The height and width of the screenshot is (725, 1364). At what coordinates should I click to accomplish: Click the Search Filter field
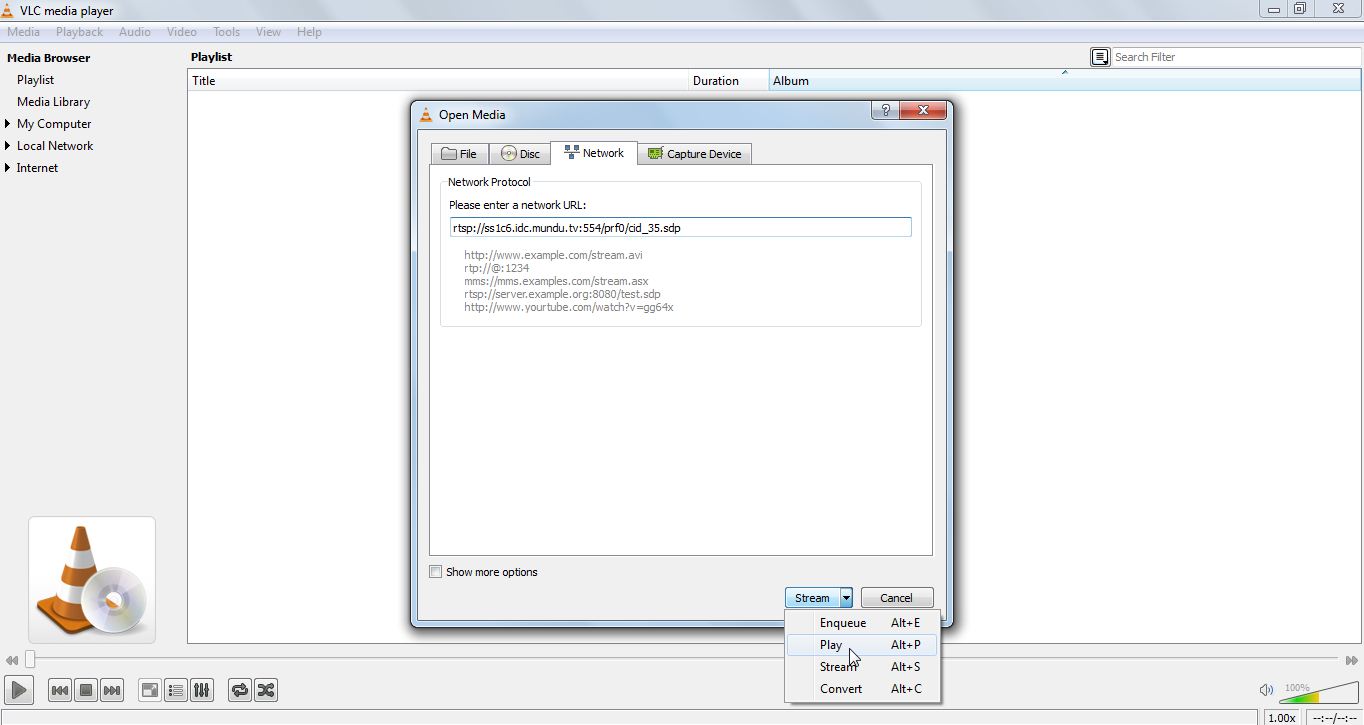1236,57
